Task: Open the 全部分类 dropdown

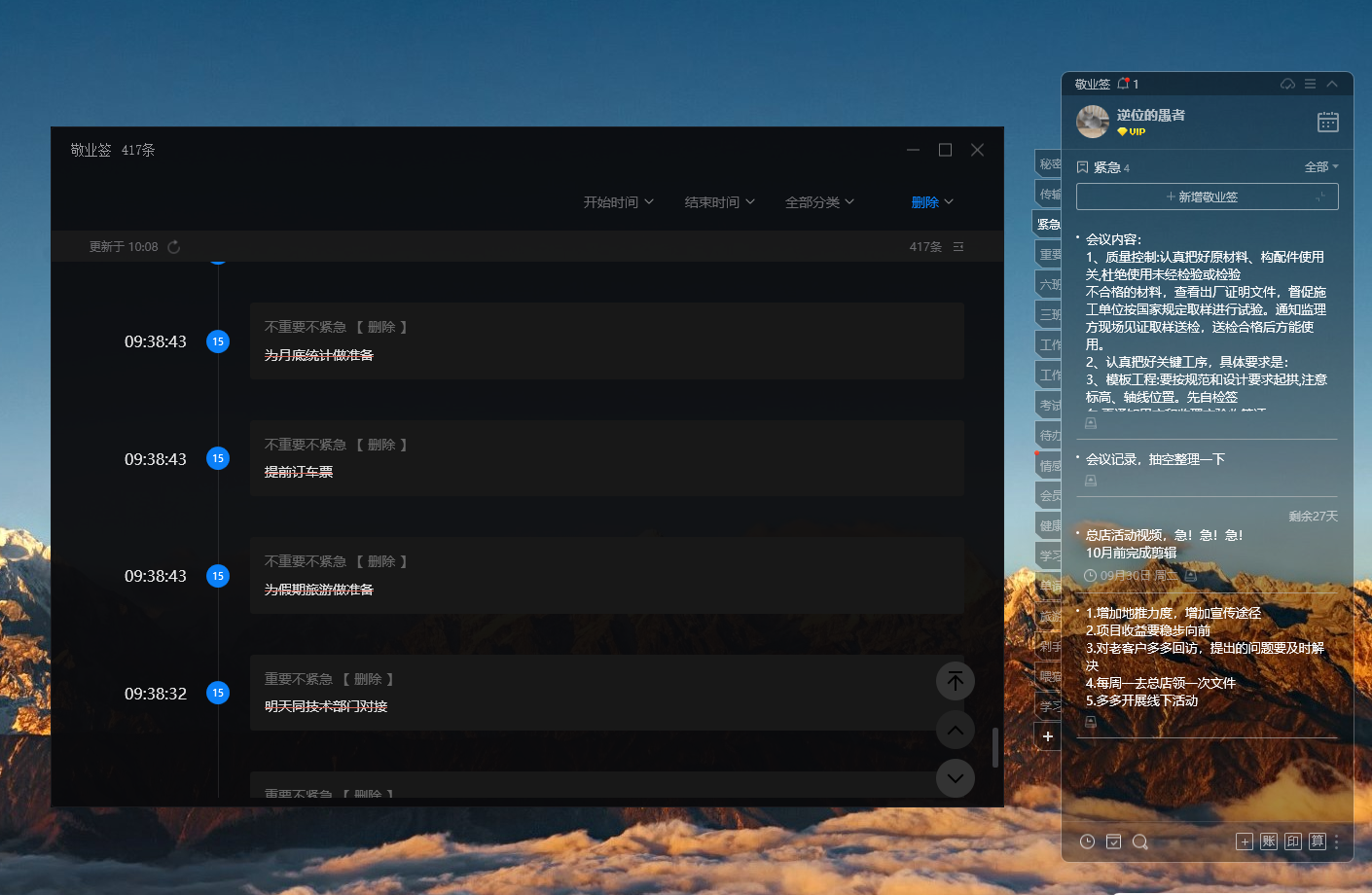Action: pyautogui.click(x=820, y=202)
